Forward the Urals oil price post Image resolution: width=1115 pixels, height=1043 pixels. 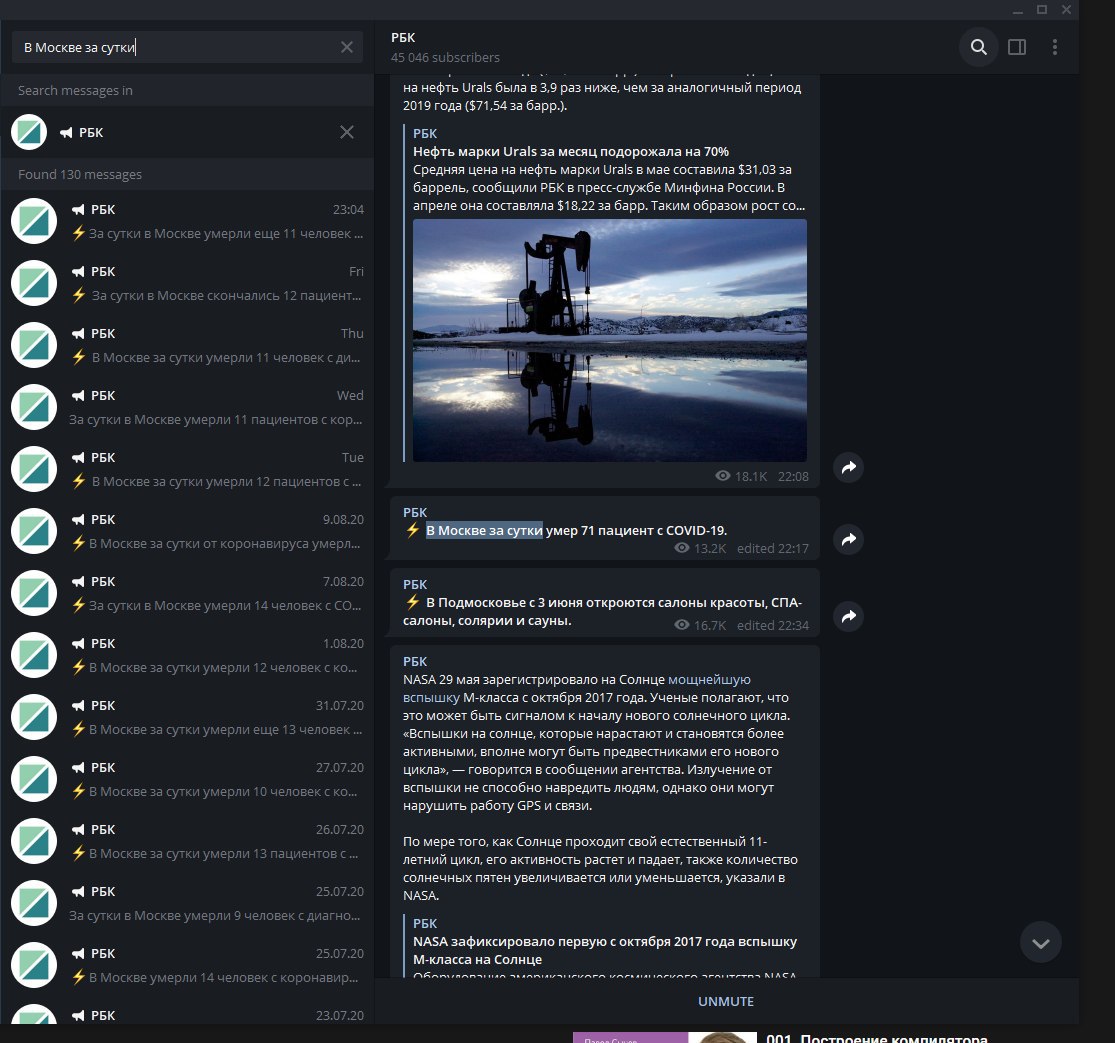tap(848, 468)
